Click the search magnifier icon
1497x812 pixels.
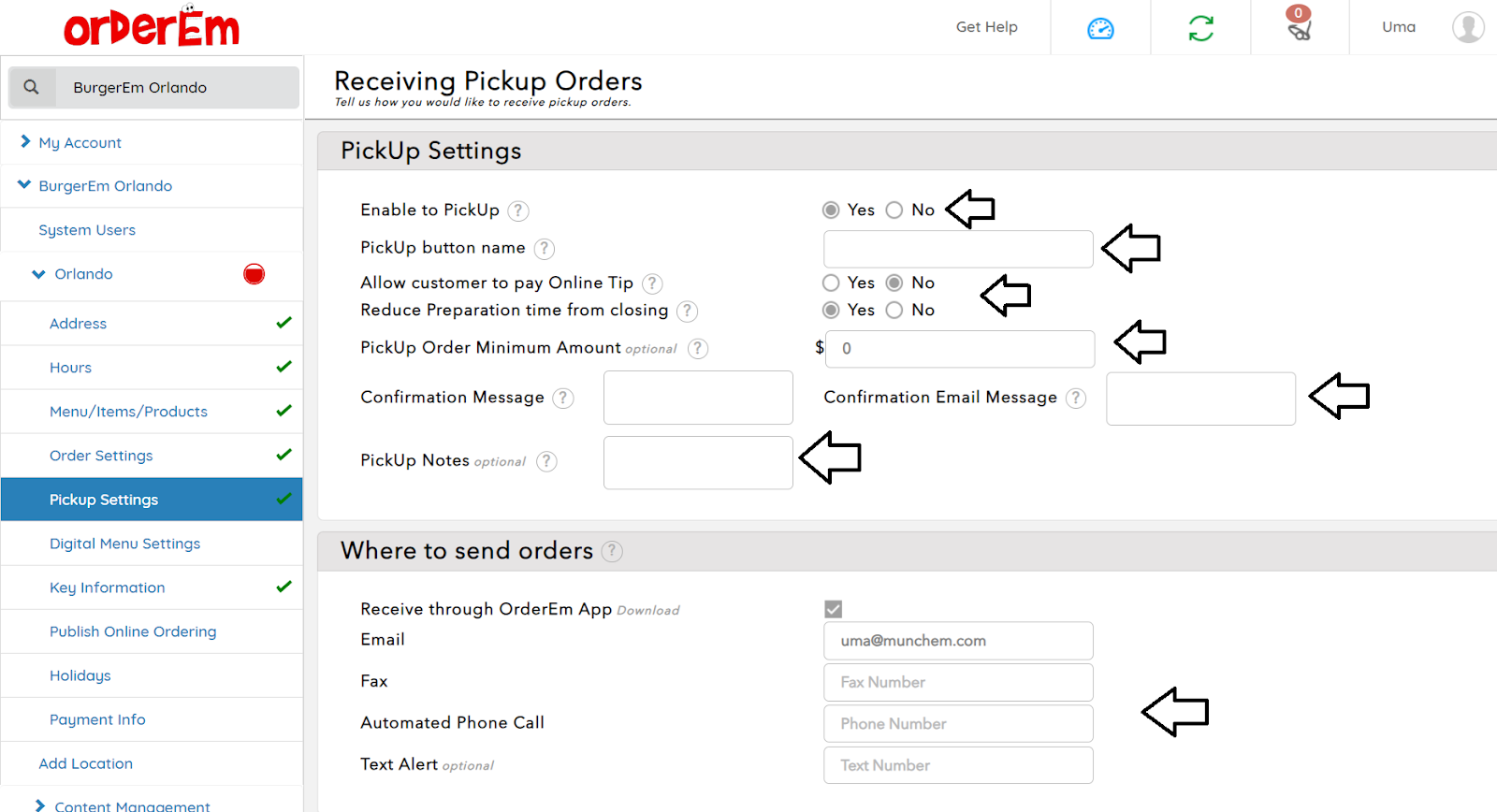coord(32,87)
